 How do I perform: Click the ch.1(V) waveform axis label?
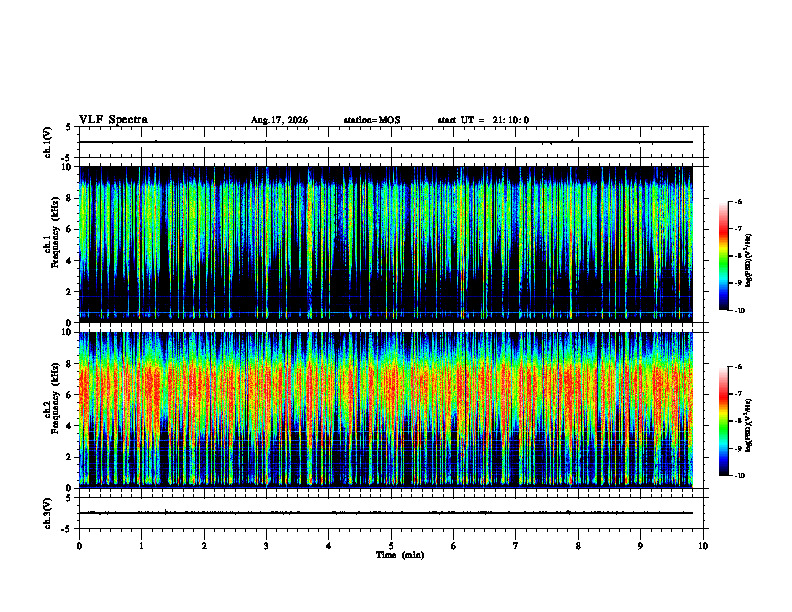(47, 142)
